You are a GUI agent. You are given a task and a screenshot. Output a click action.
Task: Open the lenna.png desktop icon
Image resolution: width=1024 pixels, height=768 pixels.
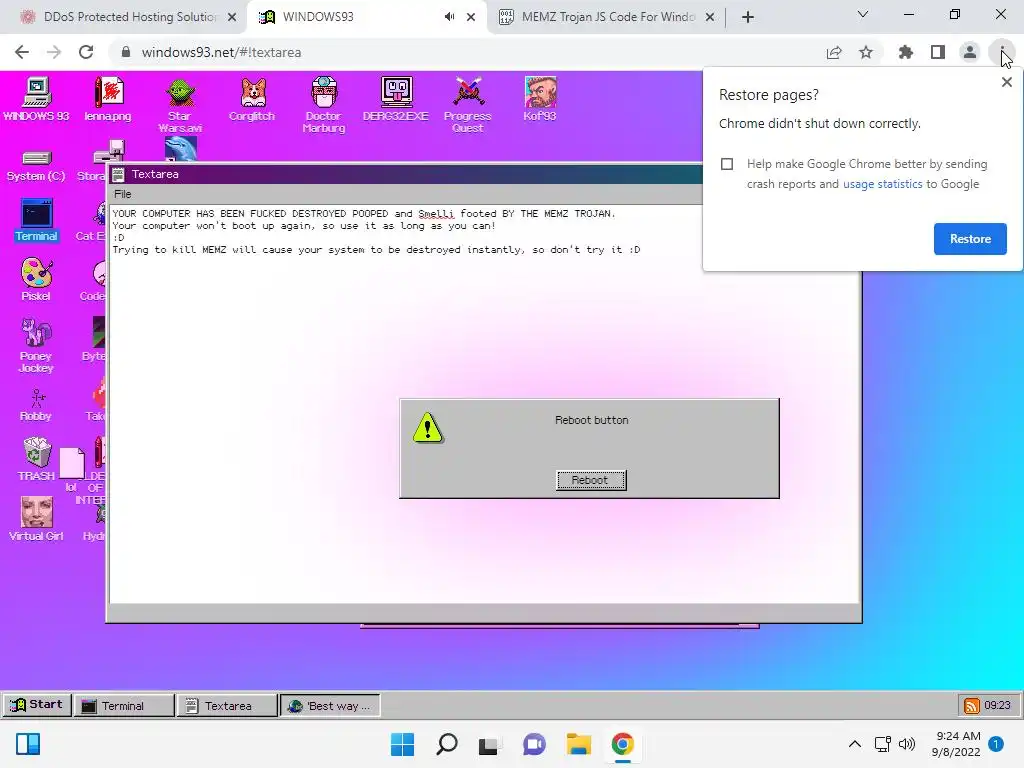click(108, 99)
